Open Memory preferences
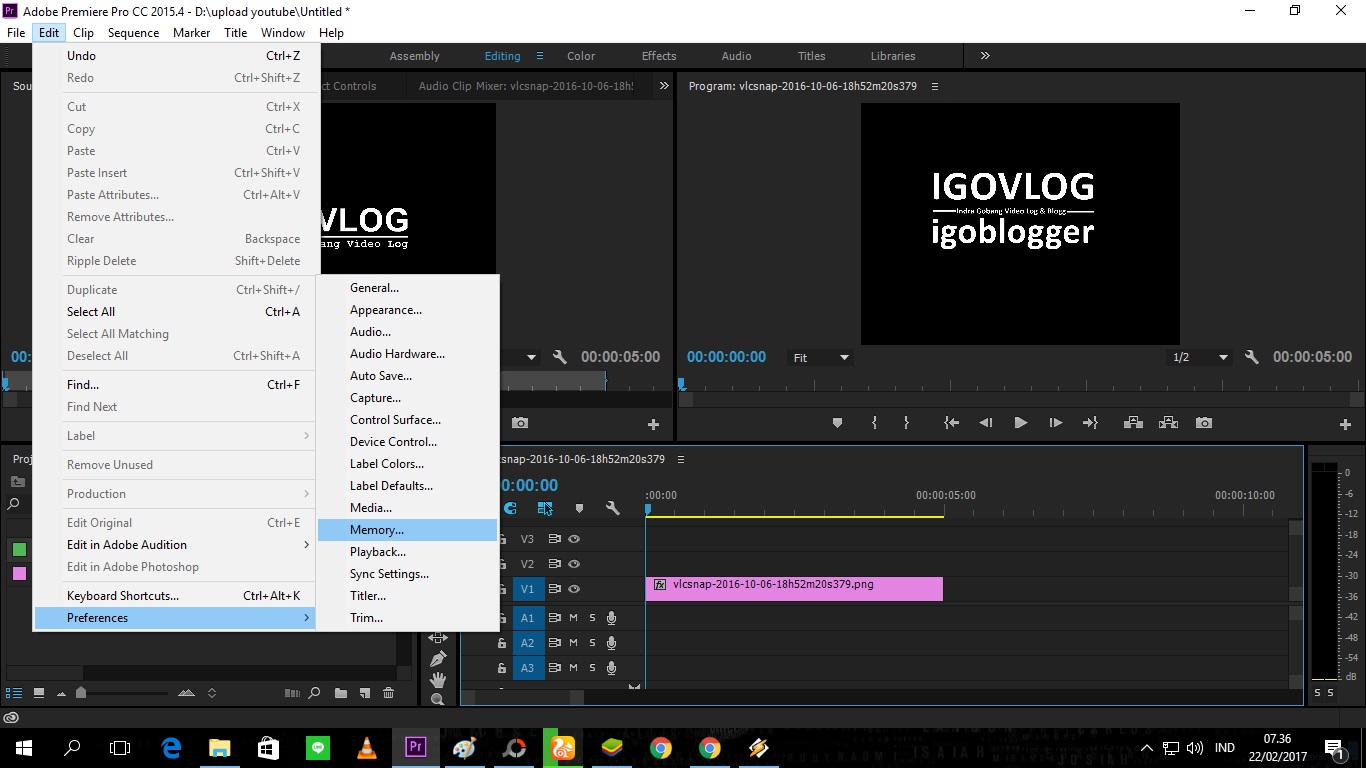 (407, 530)
